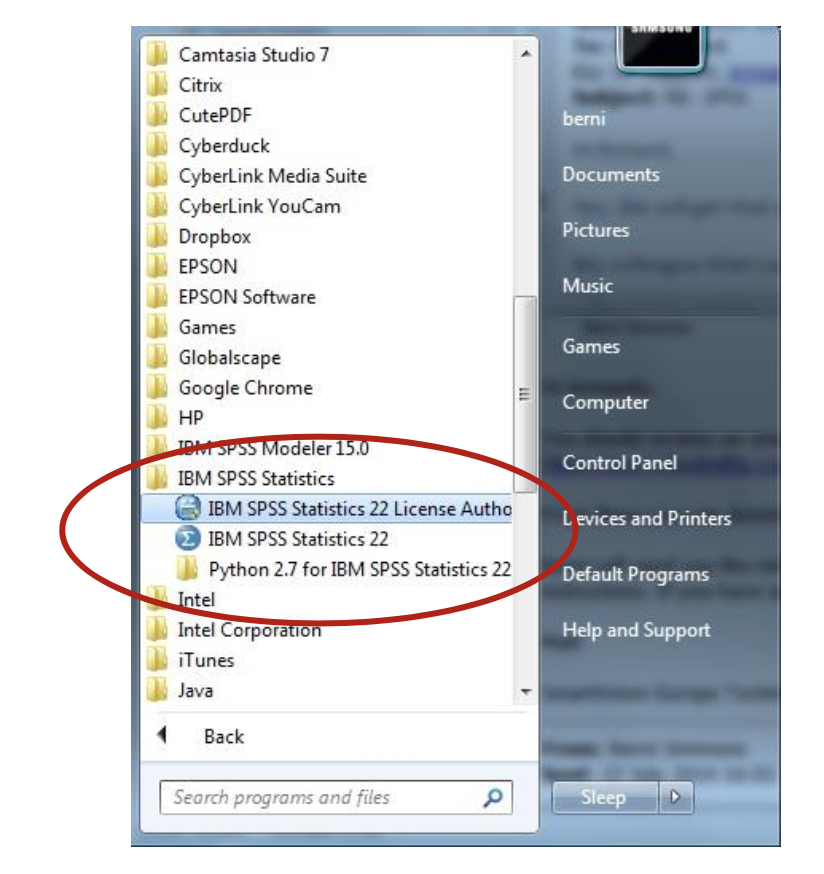Click the HP folder icon
This screenshot has height=874, width=824.
(158, 417)
